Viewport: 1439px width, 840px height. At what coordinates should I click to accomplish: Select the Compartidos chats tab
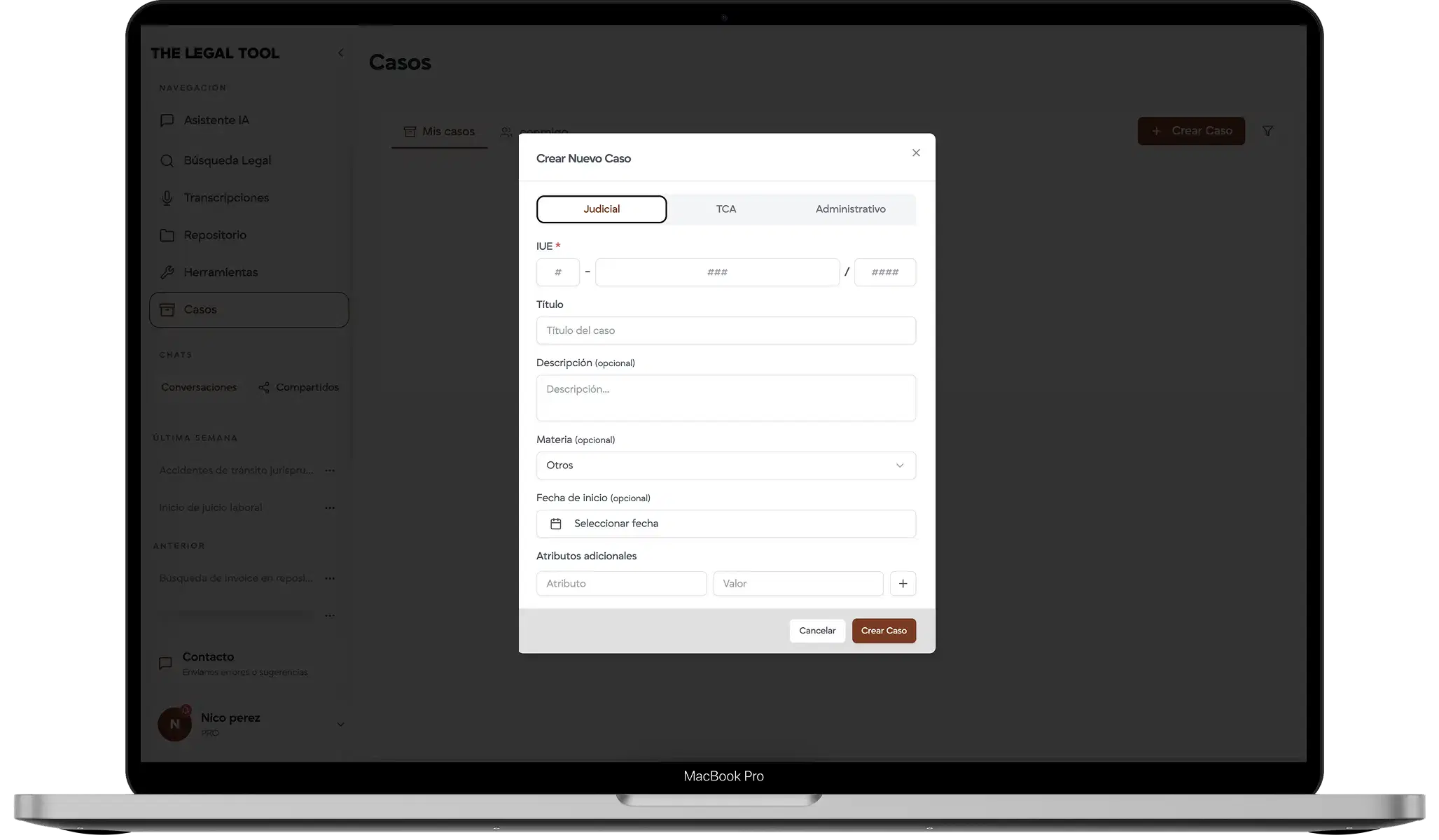point(298,387)
